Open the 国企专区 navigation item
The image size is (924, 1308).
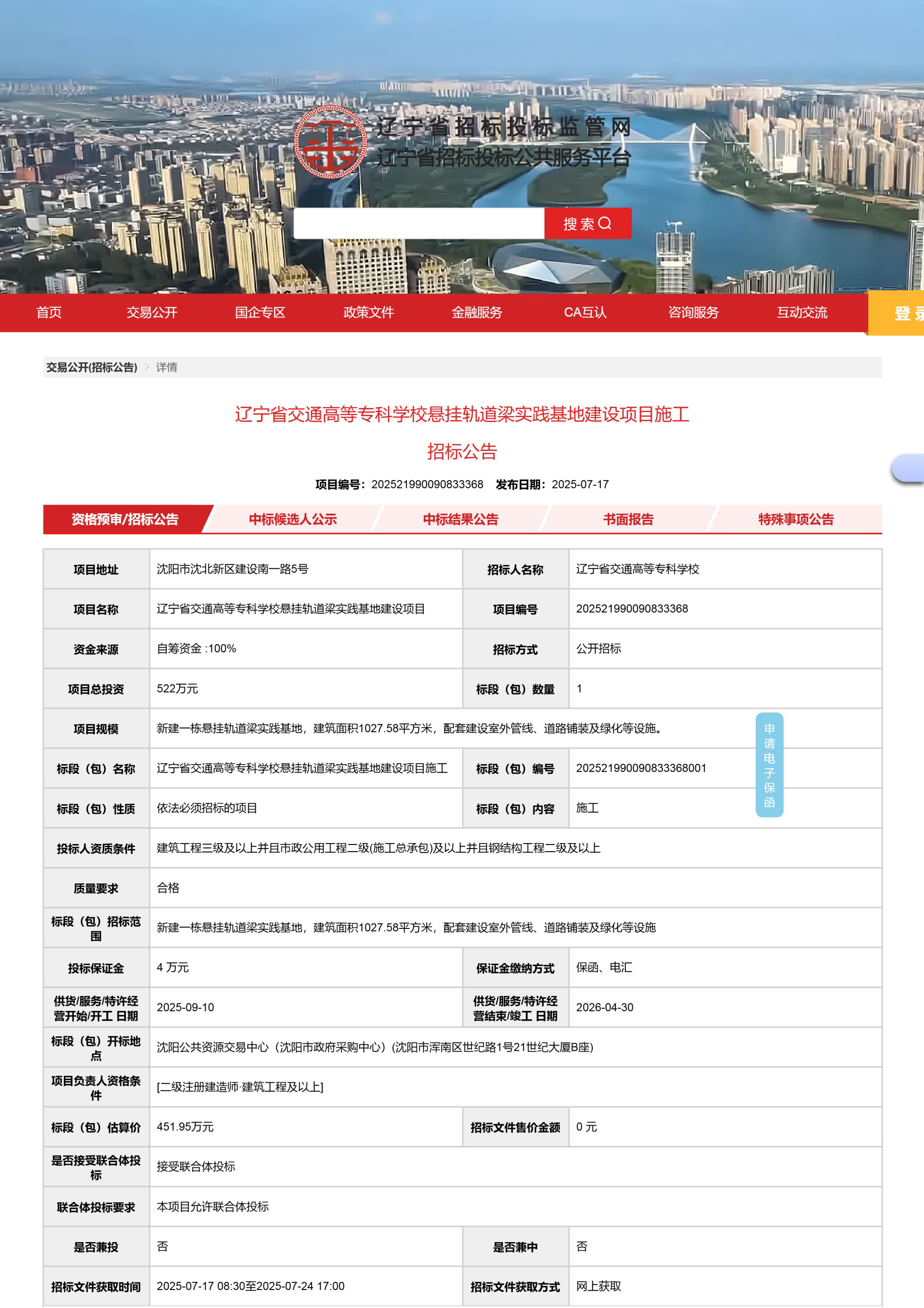pos(260,312)
